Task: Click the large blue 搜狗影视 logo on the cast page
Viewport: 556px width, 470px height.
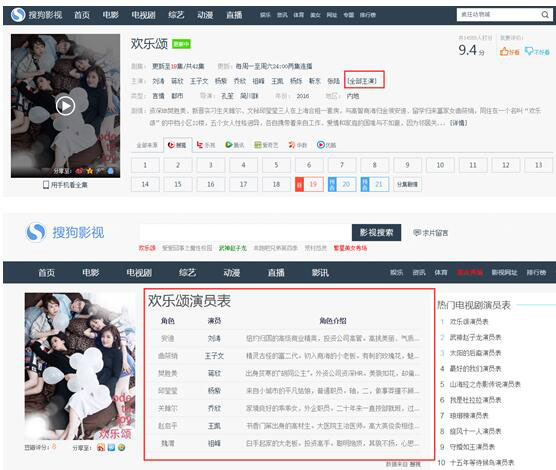Action: 65,232
